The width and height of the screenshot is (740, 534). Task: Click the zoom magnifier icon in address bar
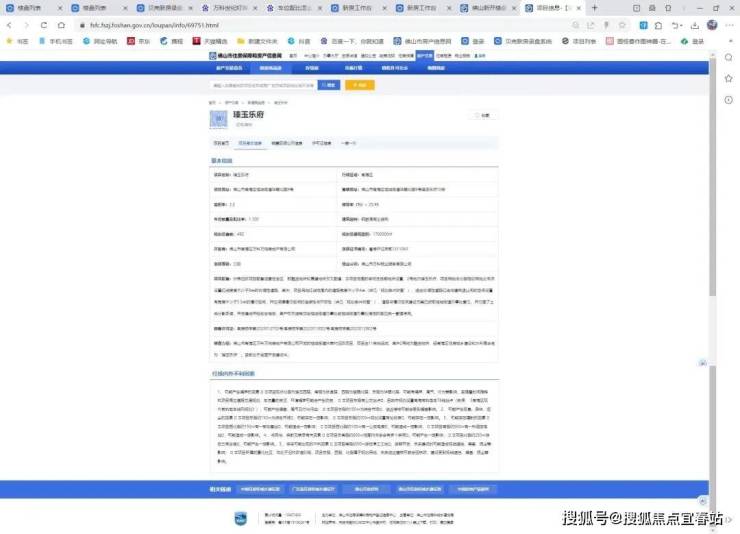[x=575, y=25]
